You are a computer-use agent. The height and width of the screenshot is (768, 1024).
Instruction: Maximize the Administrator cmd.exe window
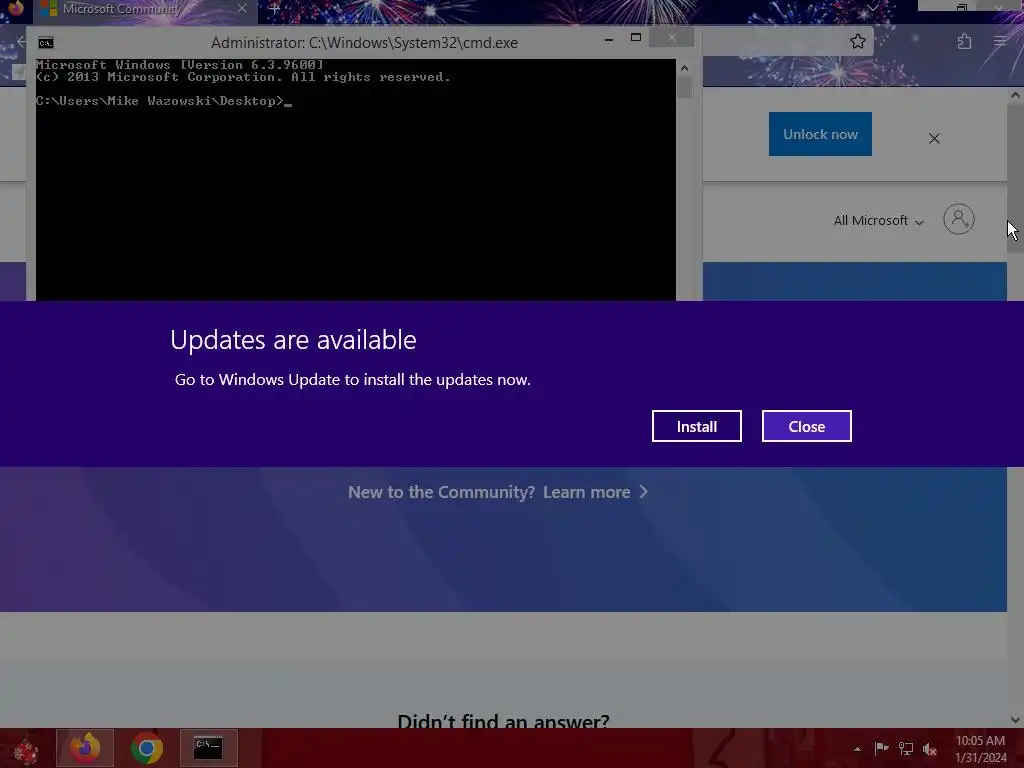[x=635, y=38]
